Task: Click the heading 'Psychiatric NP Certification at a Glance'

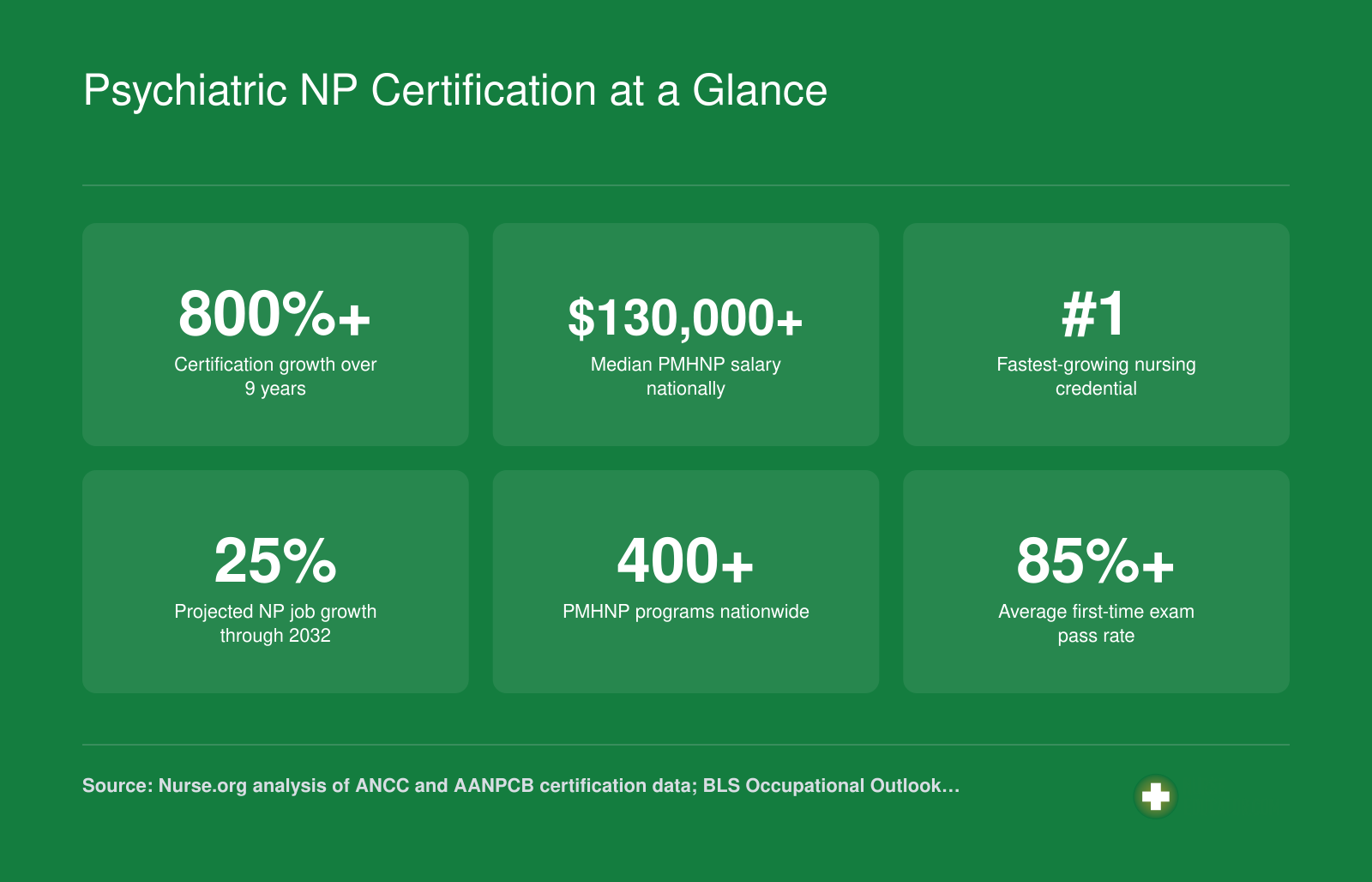Action: click(455, 91)
